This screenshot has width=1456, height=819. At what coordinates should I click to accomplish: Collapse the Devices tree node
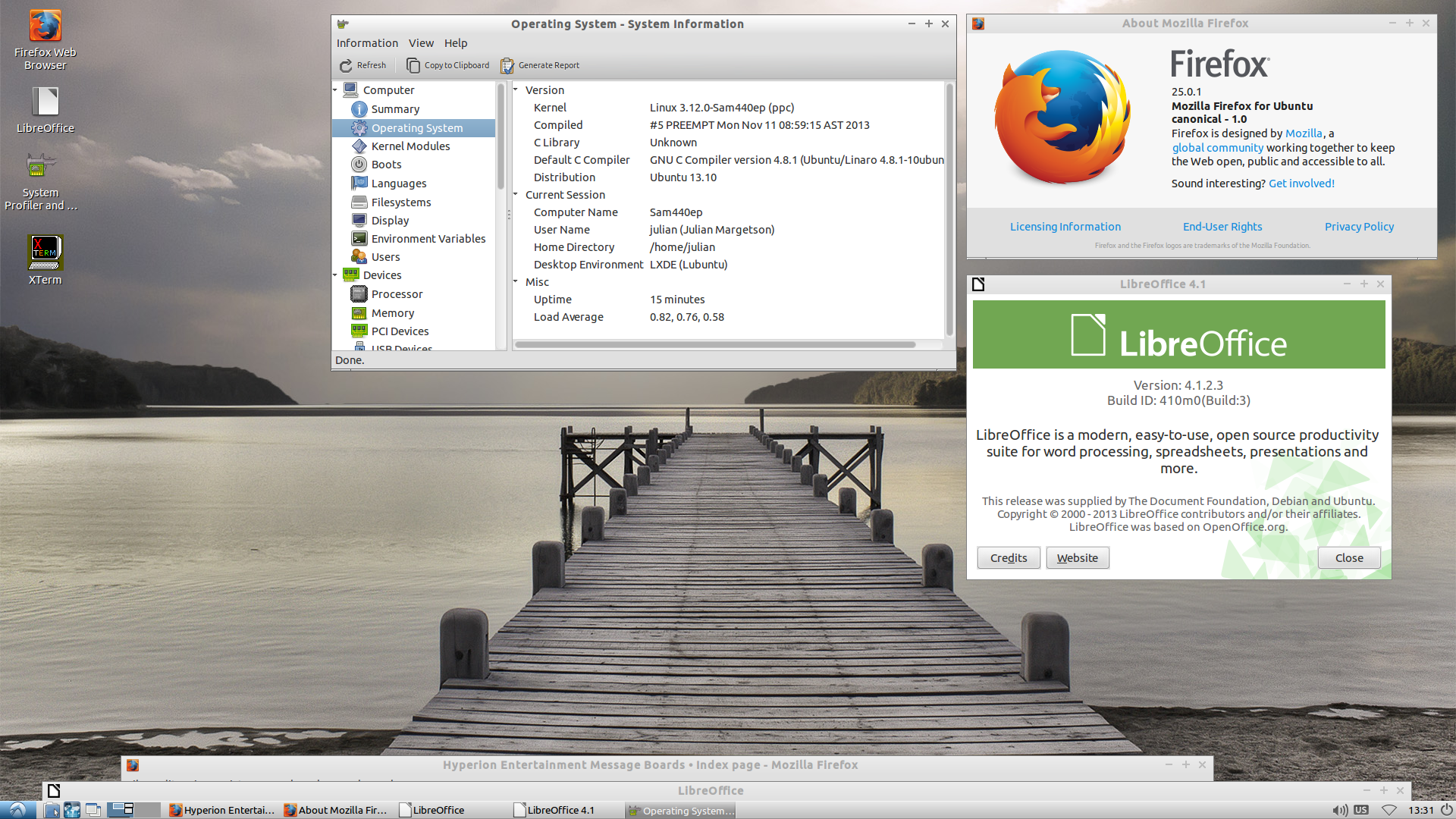pyautogui.click(x=335, y=275)
